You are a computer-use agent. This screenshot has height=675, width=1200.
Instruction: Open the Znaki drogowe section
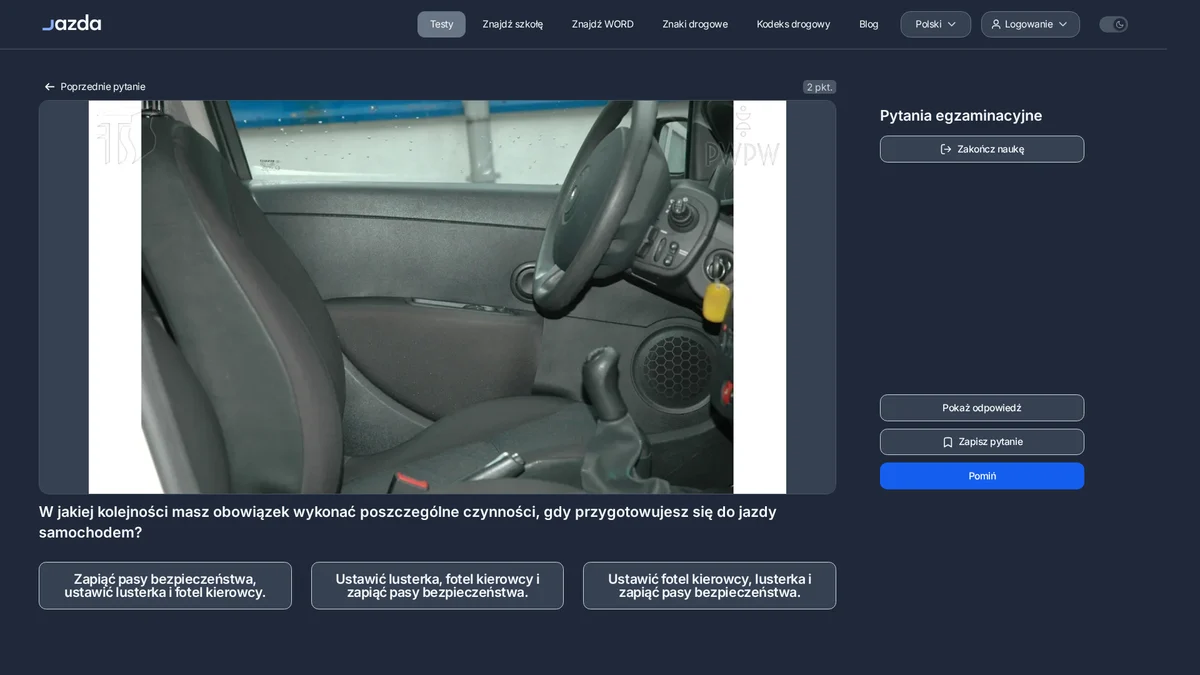click(x=695, y=24)
